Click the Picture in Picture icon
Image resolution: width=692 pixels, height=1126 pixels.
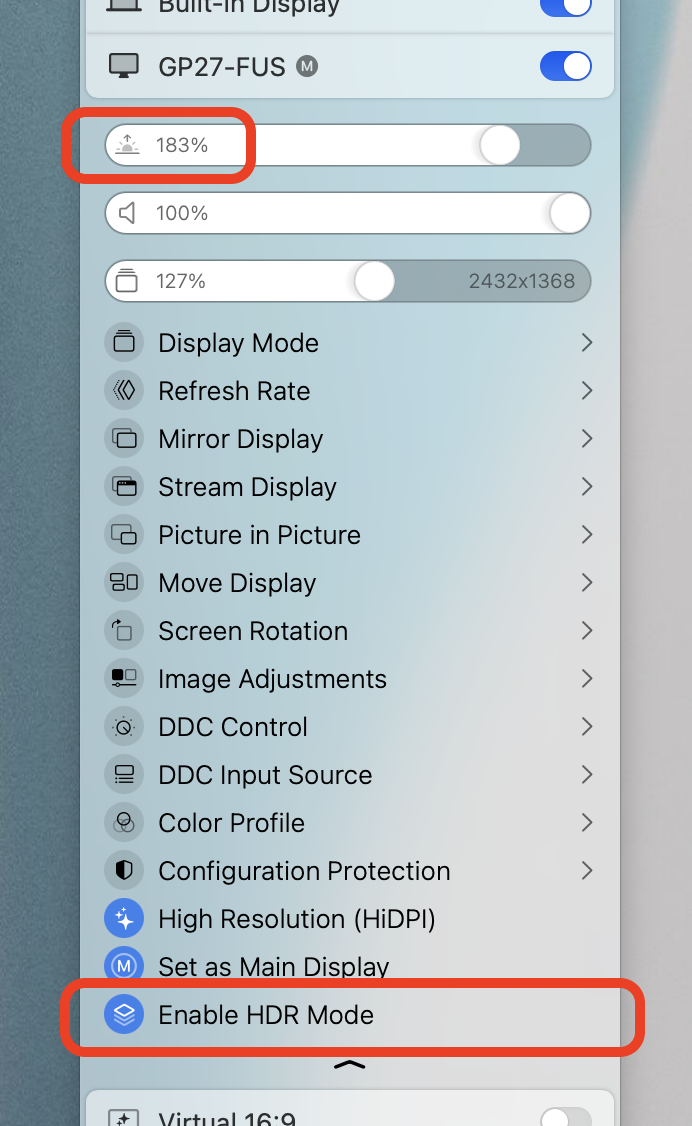coord(124,535)
